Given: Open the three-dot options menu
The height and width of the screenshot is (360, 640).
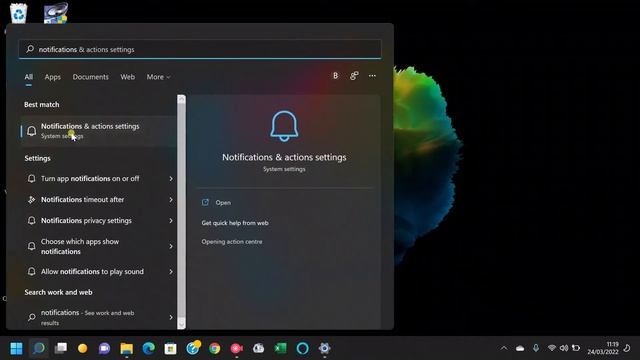Looking at the screenshot, I should [x=372, y=76].
